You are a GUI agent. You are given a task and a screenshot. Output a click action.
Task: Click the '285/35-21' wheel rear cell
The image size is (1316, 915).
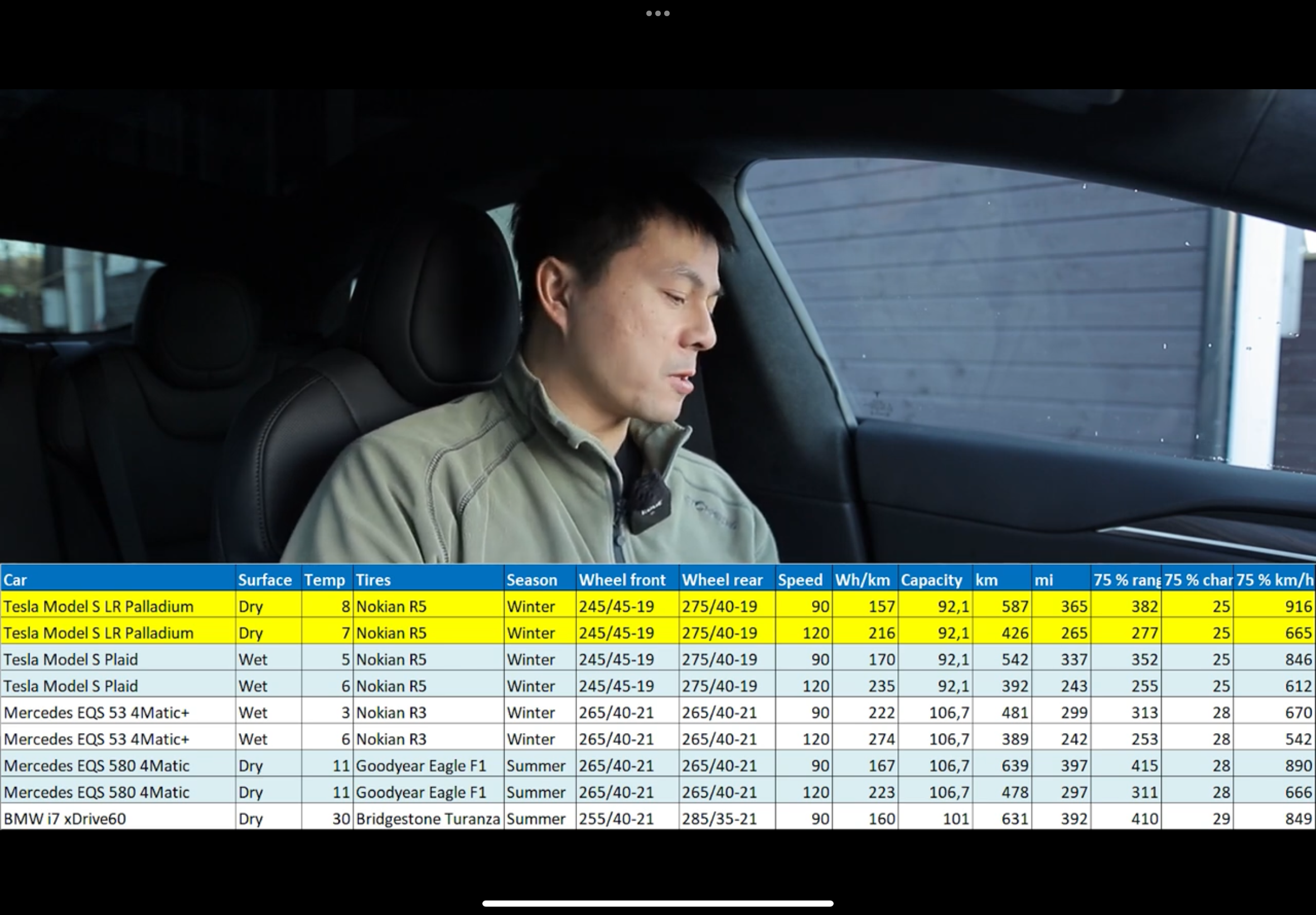(727, 817)
